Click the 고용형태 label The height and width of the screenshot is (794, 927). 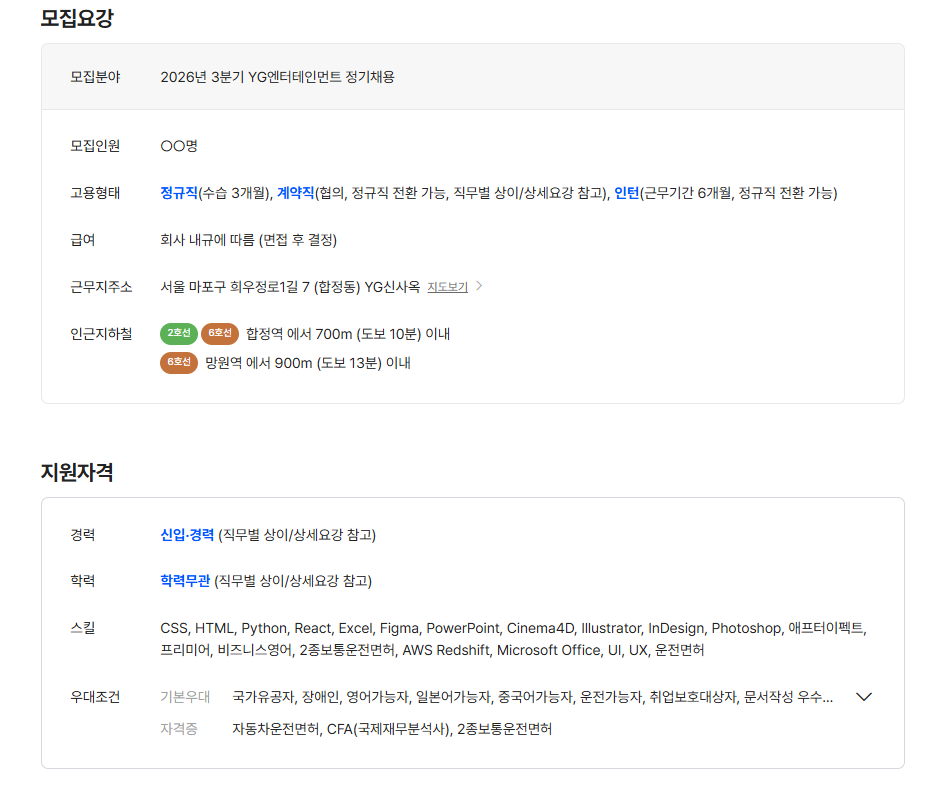point(95,193)
